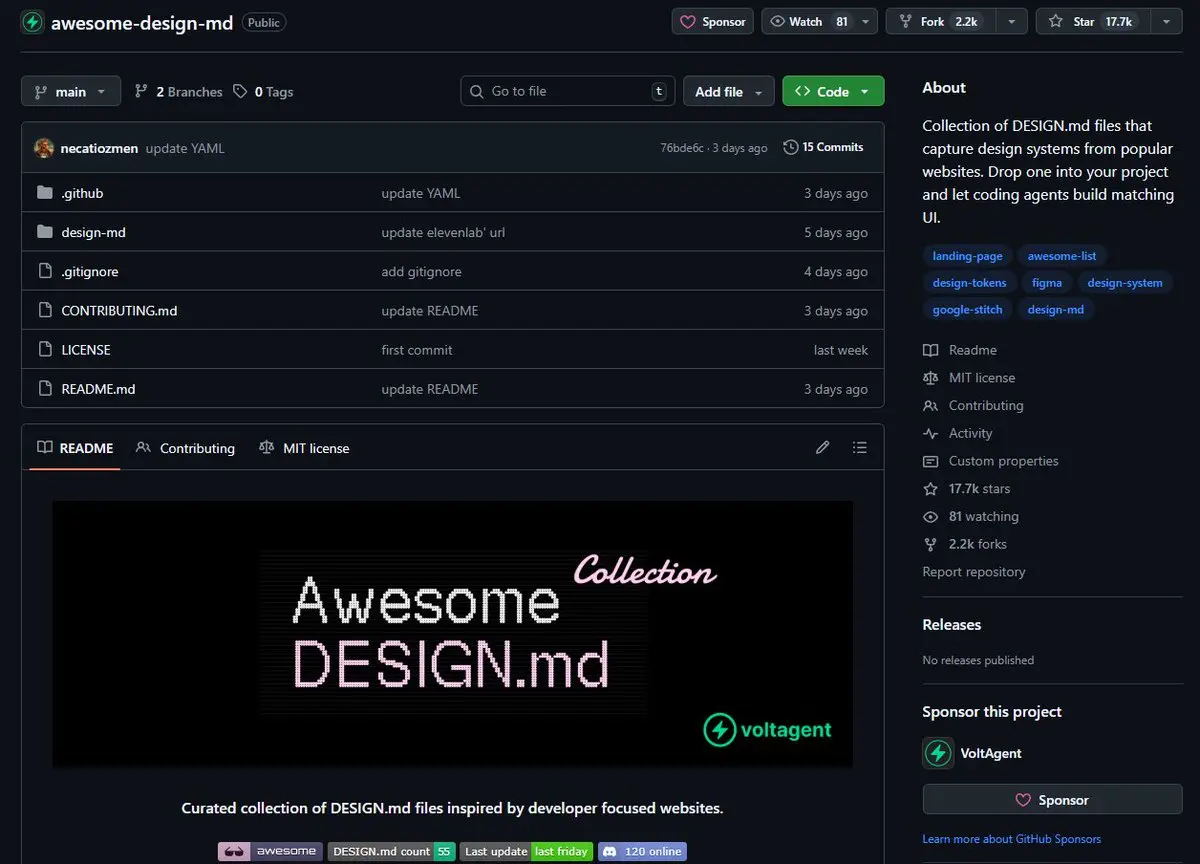This screenshot has width=1200, height=864.
Task: Open the green Code dropdown
Action: [x=832, y=92]
